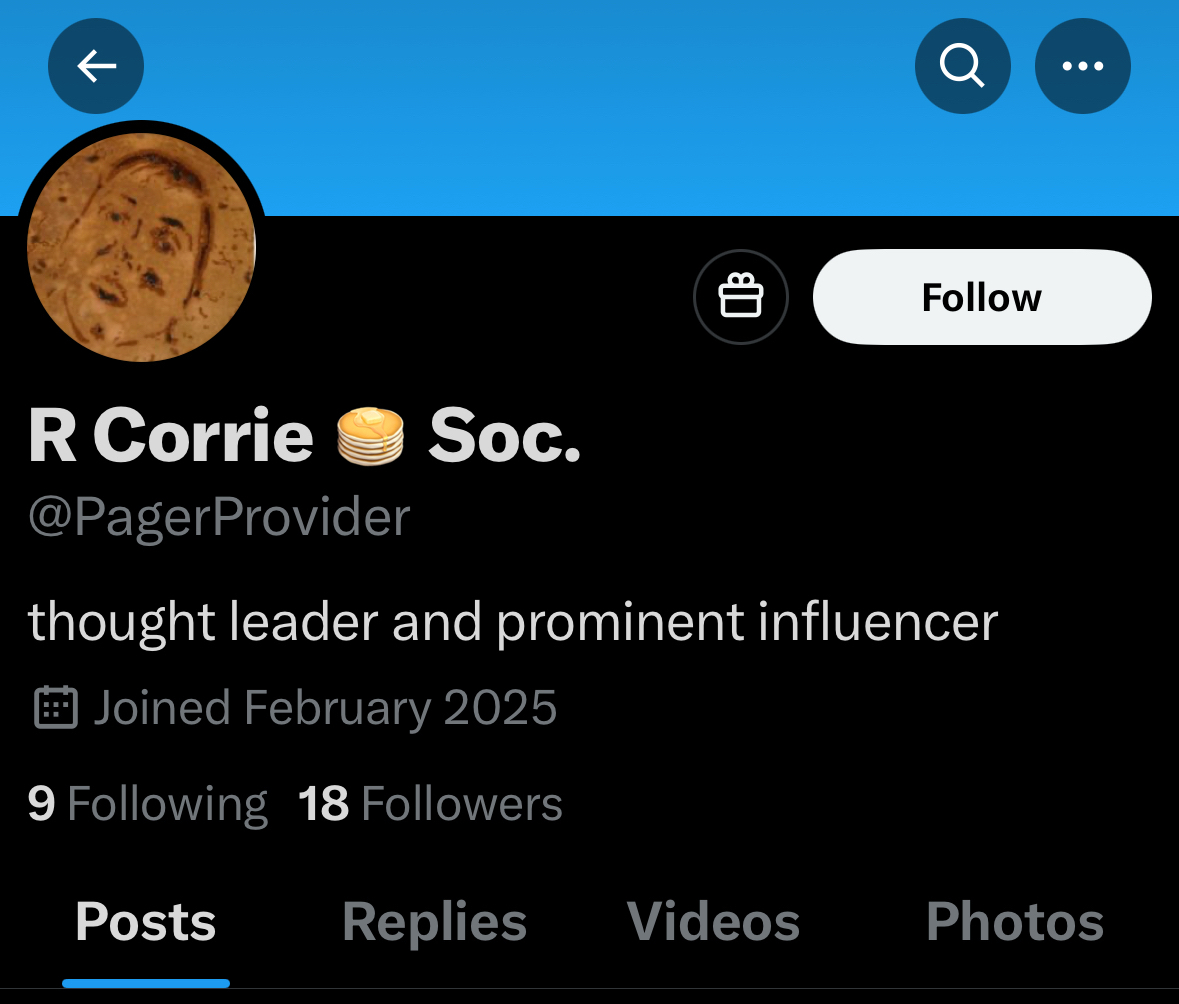Open the profile avatar picture

141,246
